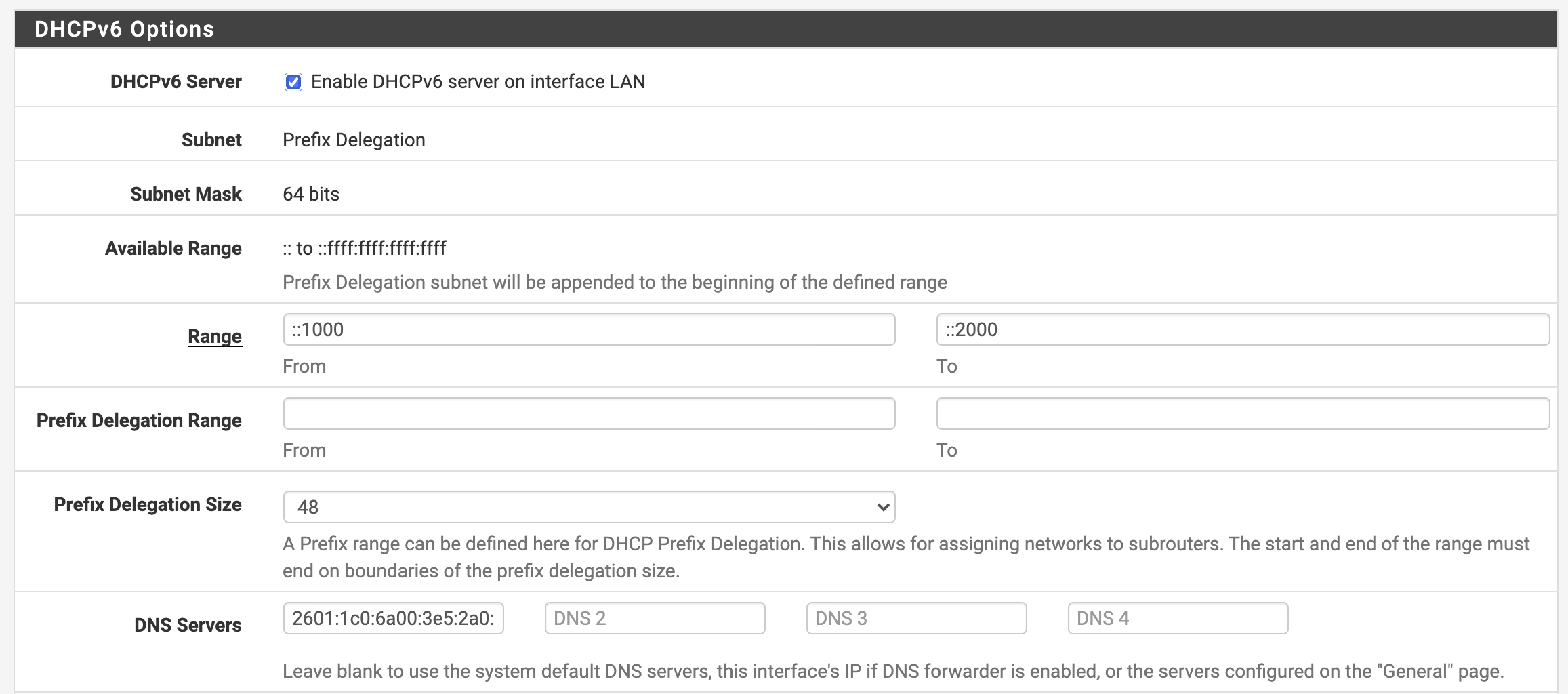Click the empty Prefix Delegation Range To field

pos(1242,413)
